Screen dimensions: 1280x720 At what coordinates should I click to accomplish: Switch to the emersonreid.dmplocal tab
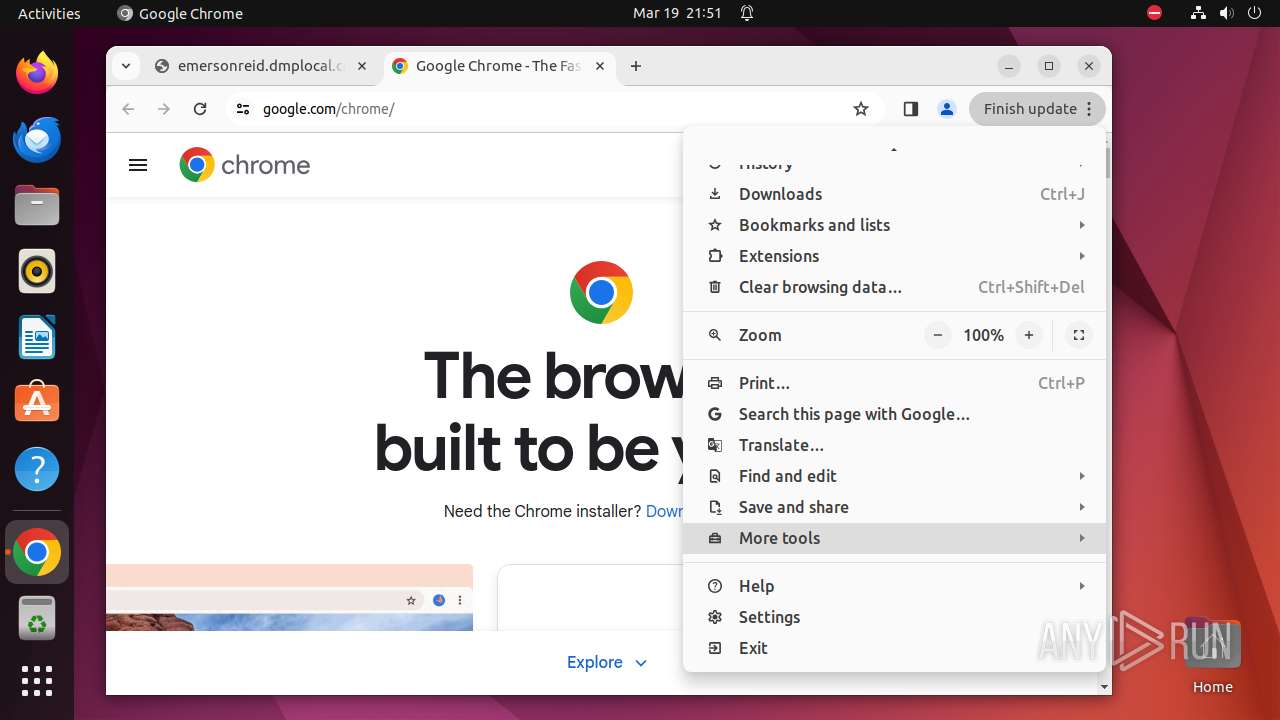point(263,66)
